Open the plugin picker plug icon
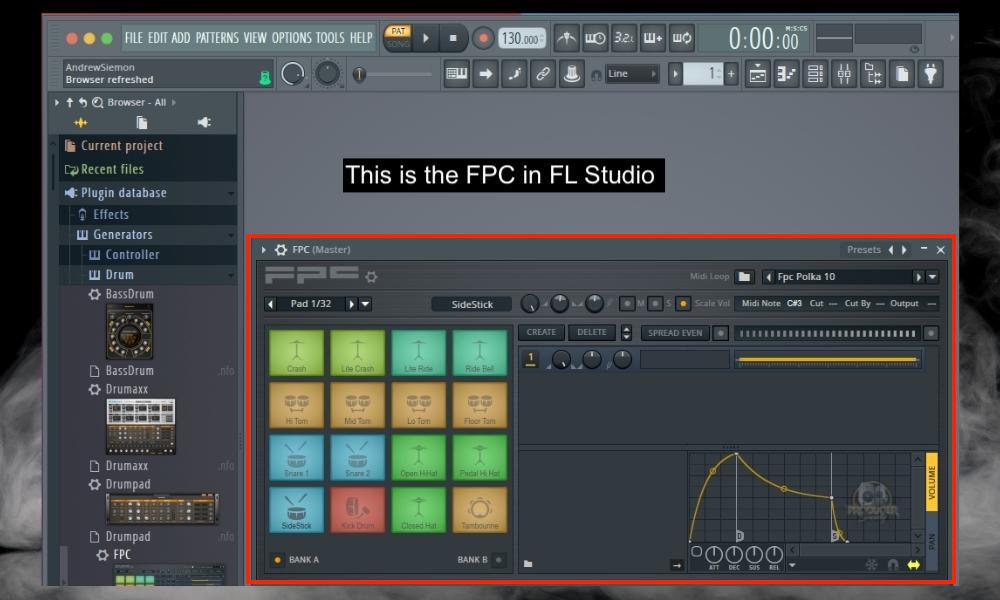The width and height of the screenshot is (1000, 600). (931, 74)
